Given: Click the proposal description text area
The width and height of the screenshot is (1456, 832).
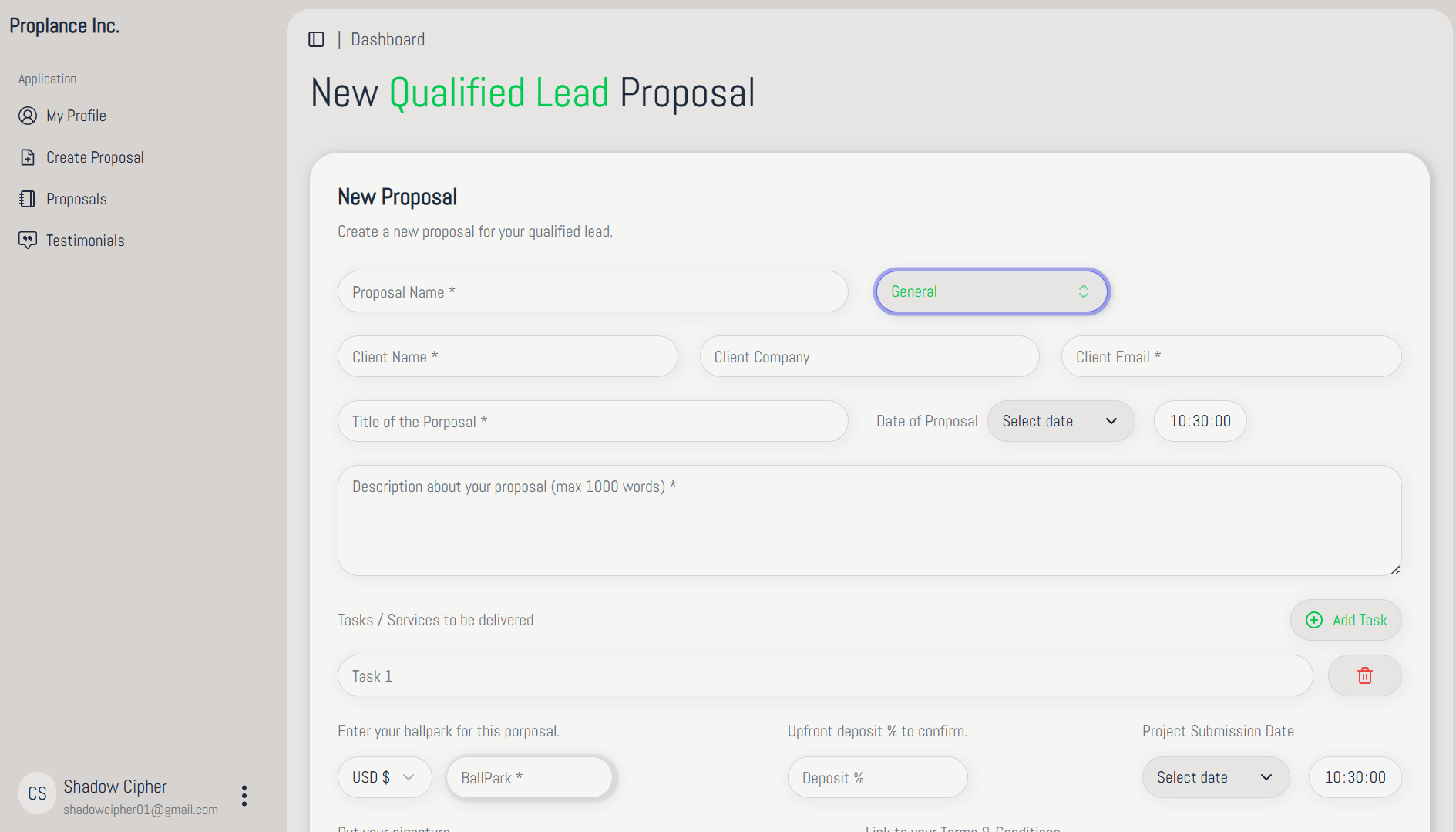Looking at the screenshot, I should 869,520.
